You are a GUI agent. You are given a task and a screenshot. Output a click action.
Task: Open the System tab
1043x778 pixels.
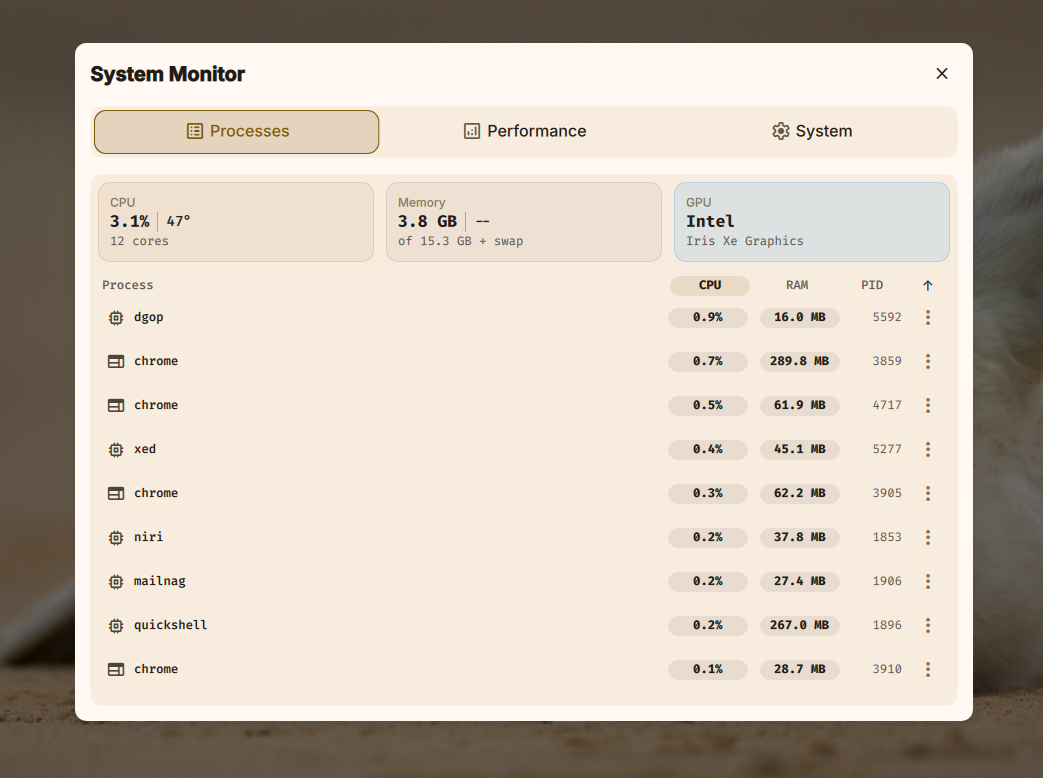(812, 131)
